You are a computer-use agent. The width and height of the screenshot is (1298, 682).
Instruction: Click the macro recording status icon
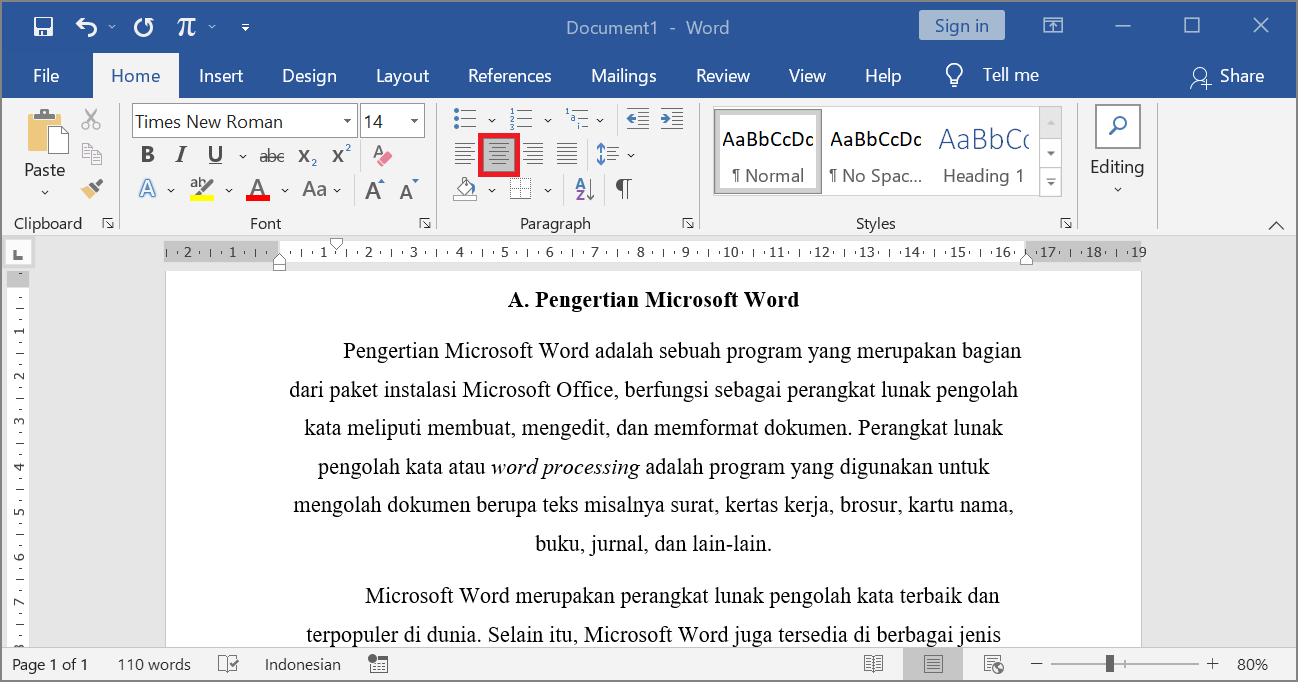pyautogui.click(x=378, y=664)
